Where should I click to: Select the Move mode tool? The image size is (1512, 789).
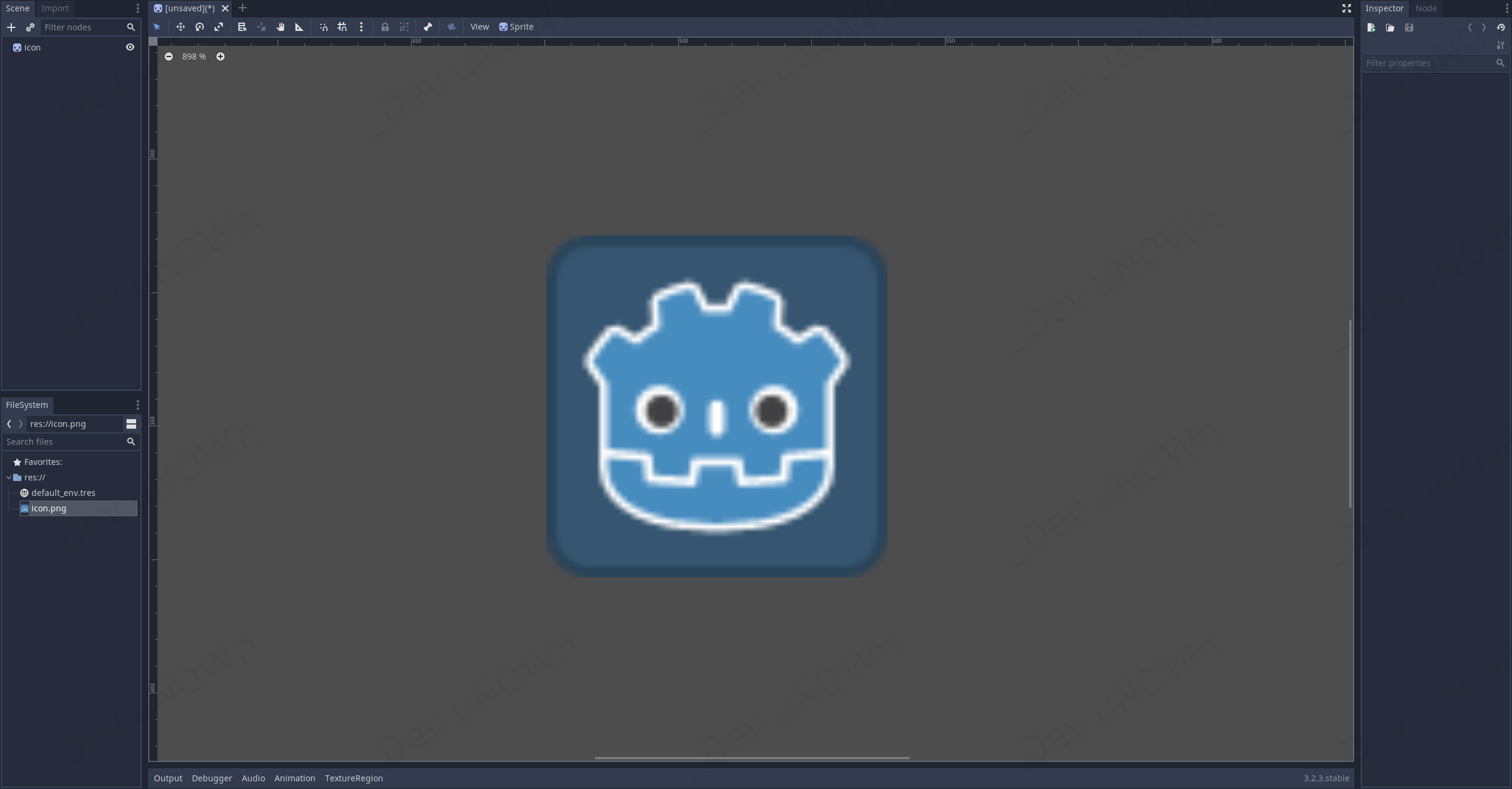coord(180,27)
